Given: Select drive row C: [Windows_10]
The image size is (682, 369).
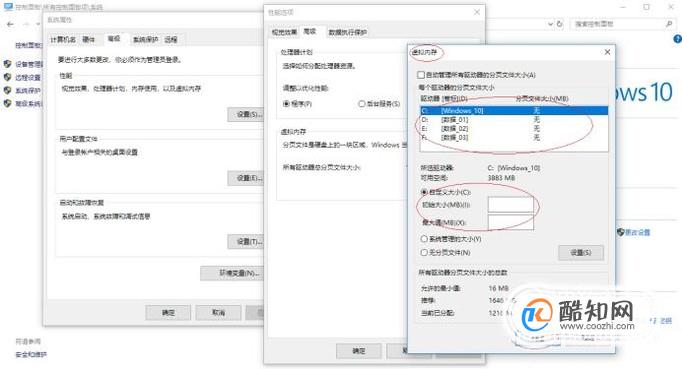Looking at the screenshot, I should click(514, 111).
